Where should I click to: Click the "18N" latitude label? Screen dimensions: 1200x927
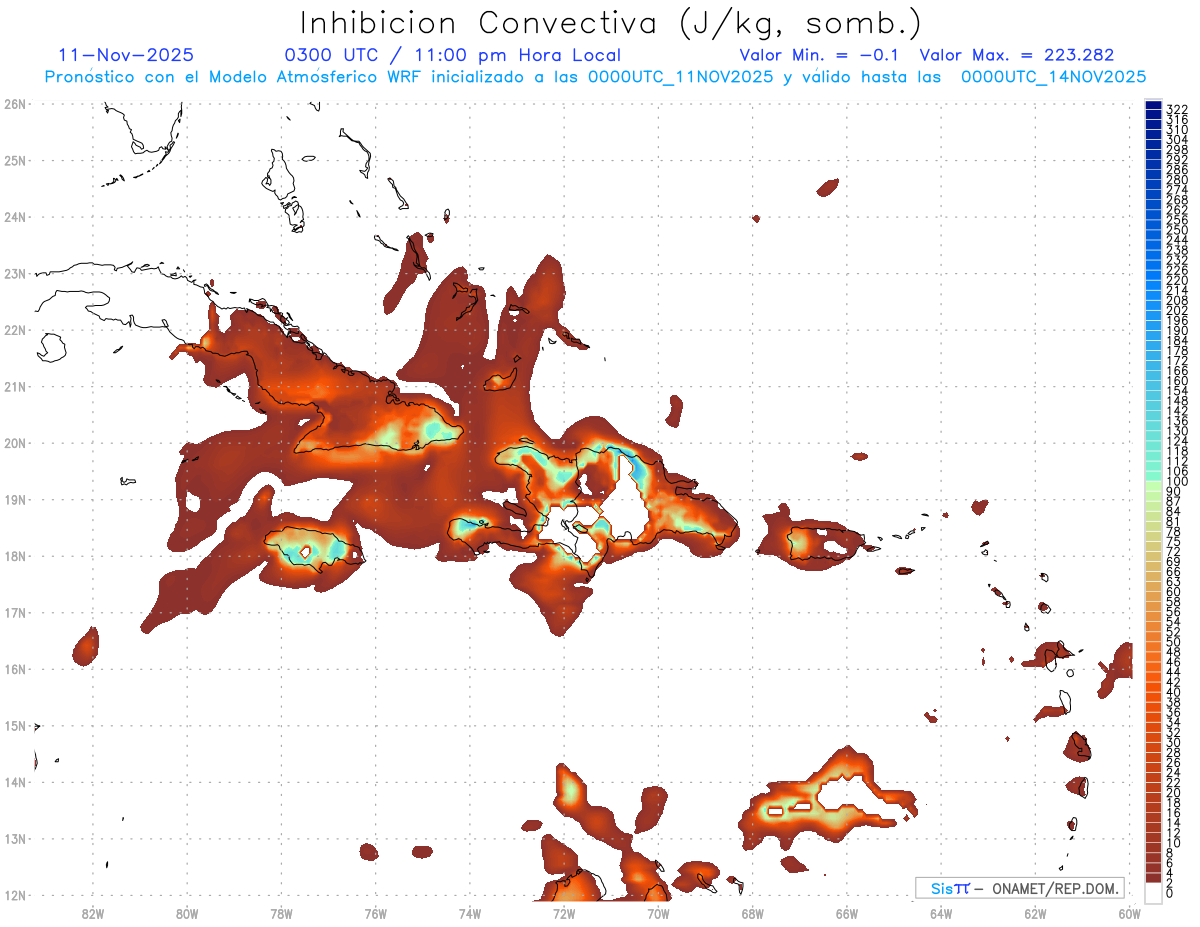(x=14, y=556)
